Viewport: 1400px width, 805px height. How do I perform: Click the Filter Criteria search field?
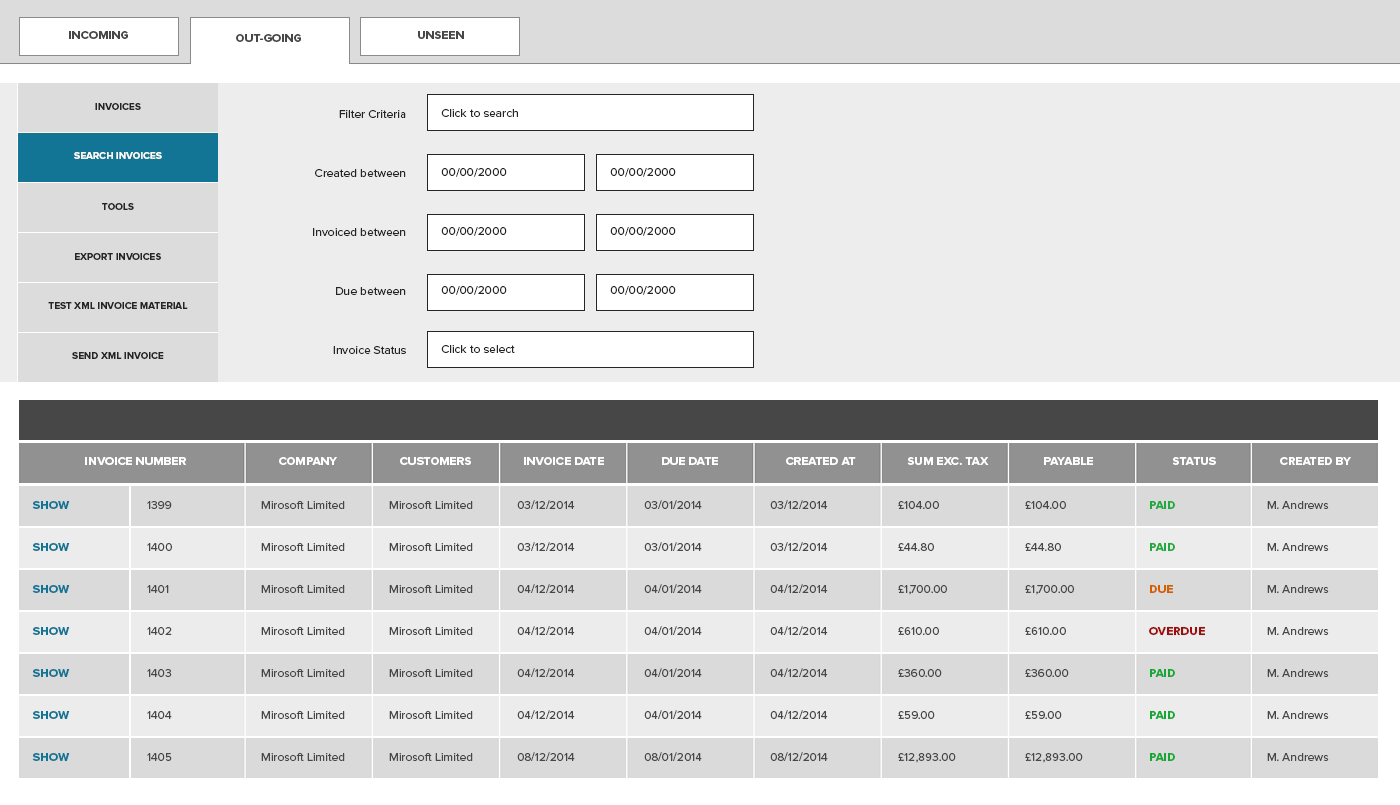590,113
